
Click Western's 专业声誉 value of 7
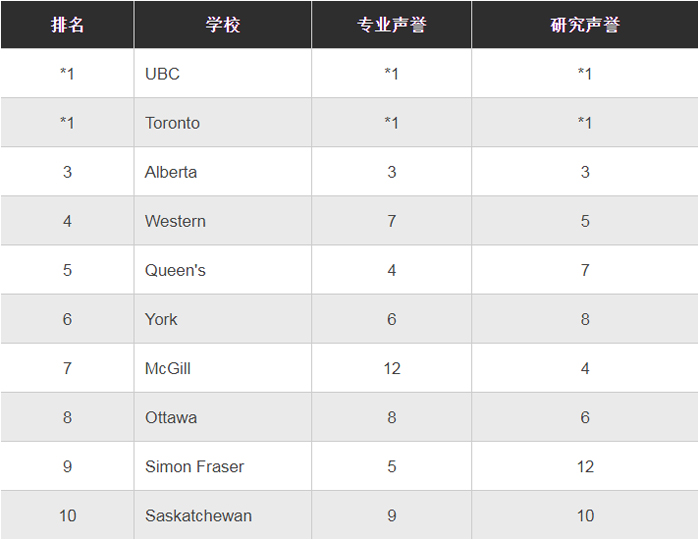click(392, 221)
